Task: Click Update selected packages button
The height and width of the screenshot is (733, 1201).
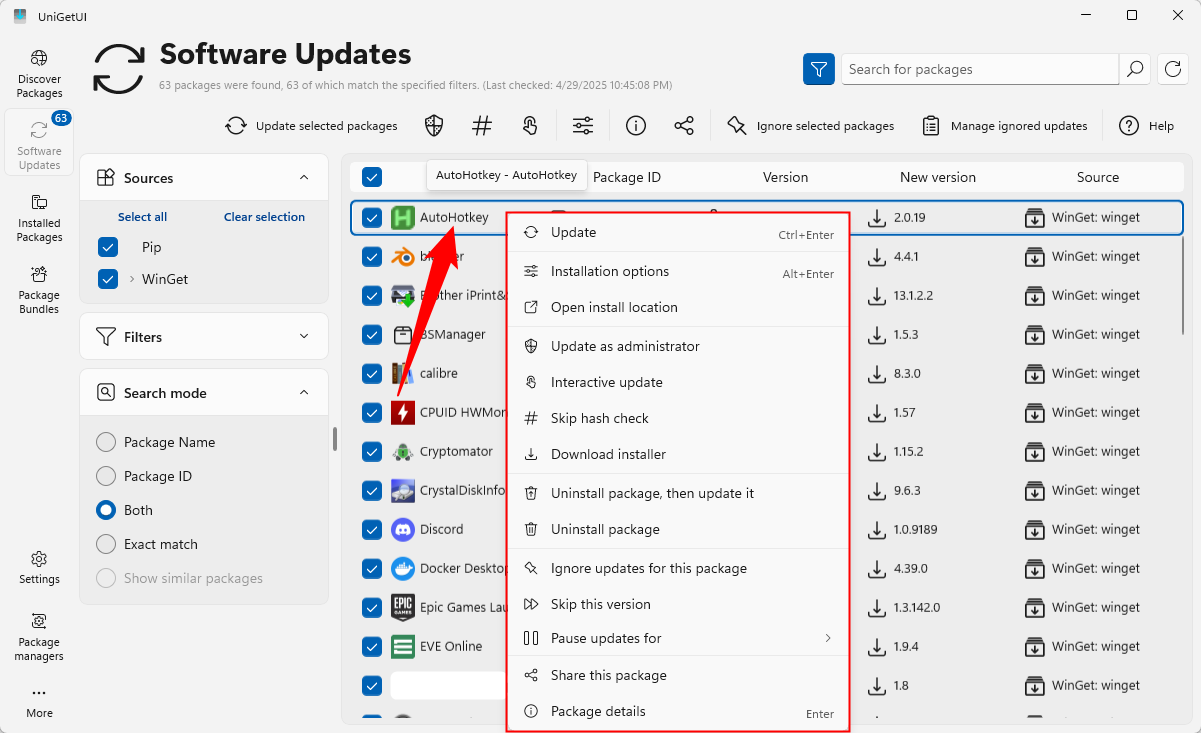Action: (311, 126)
